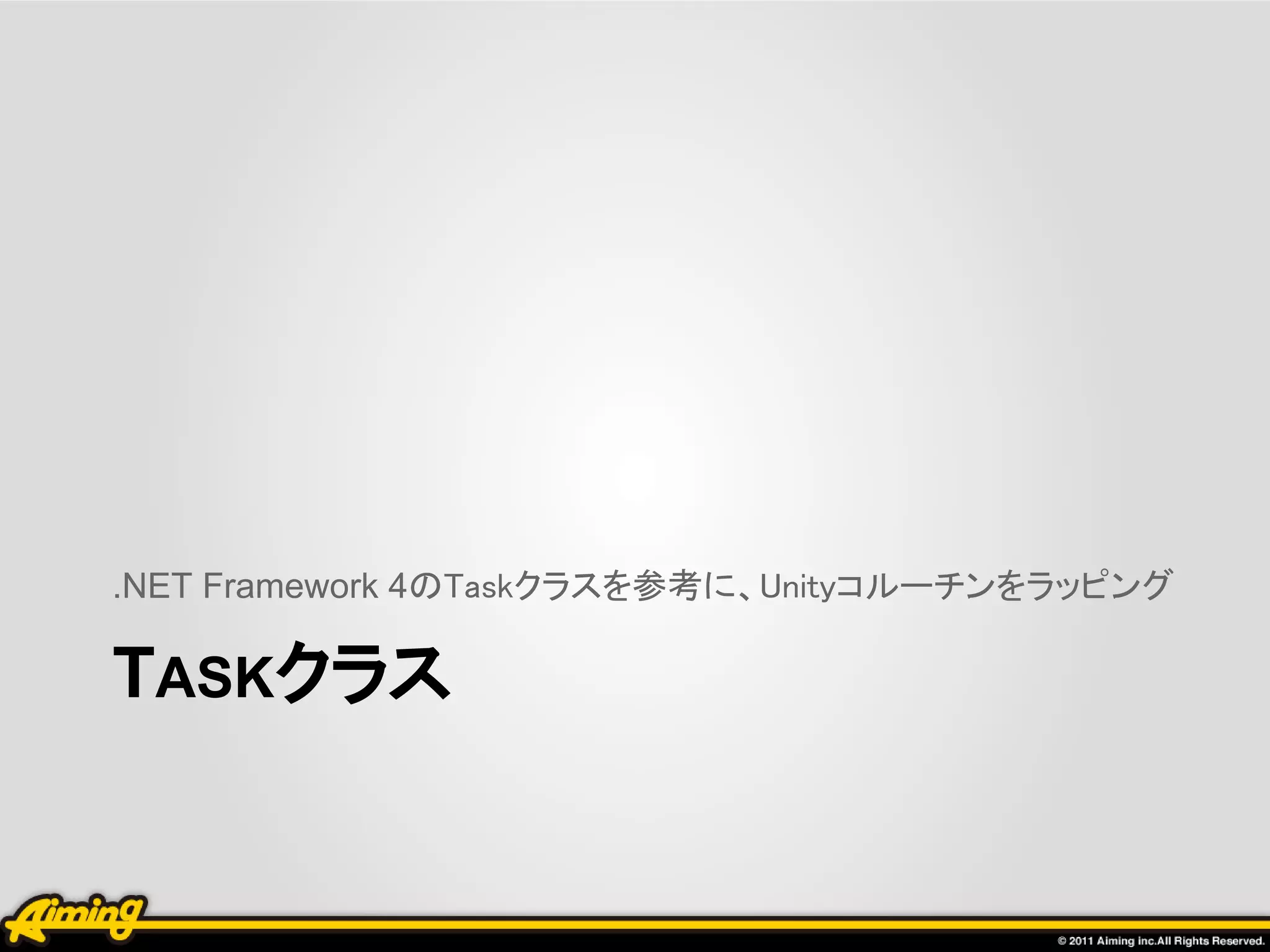Click the word Task in gray subtitle
The height and width of the screenshot is (952, 1270).
(478, 586)
